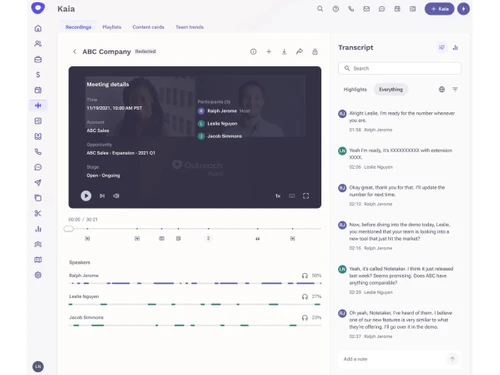This screenshot has height=375, width=500.
Task: Open the Settings gear icon in sidebar
Action: tap(38, 275)
